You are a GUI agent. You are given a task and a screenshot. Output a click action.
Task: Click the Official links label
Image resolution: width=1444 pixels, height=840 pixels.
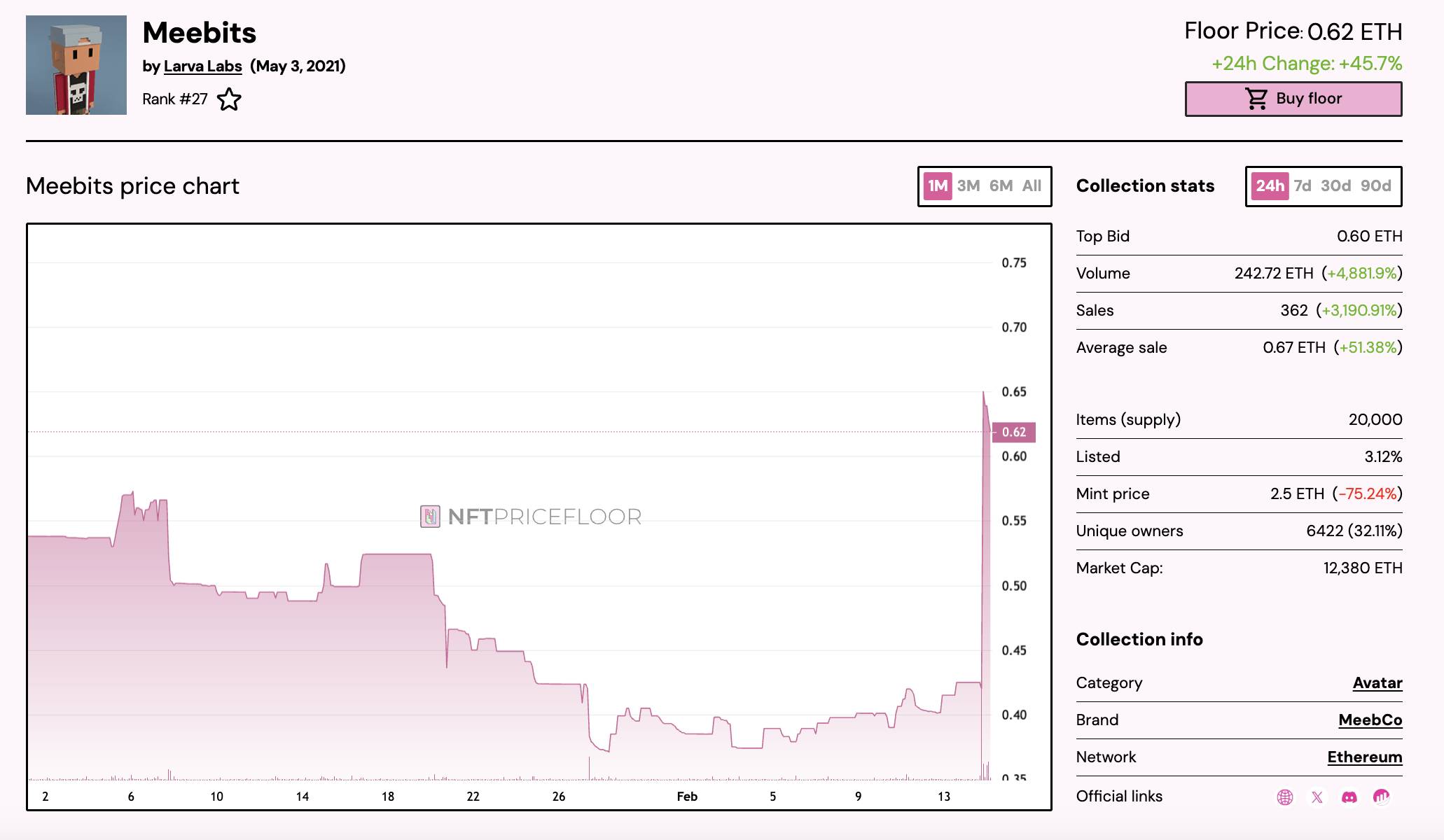click(x=1119, y=797)
